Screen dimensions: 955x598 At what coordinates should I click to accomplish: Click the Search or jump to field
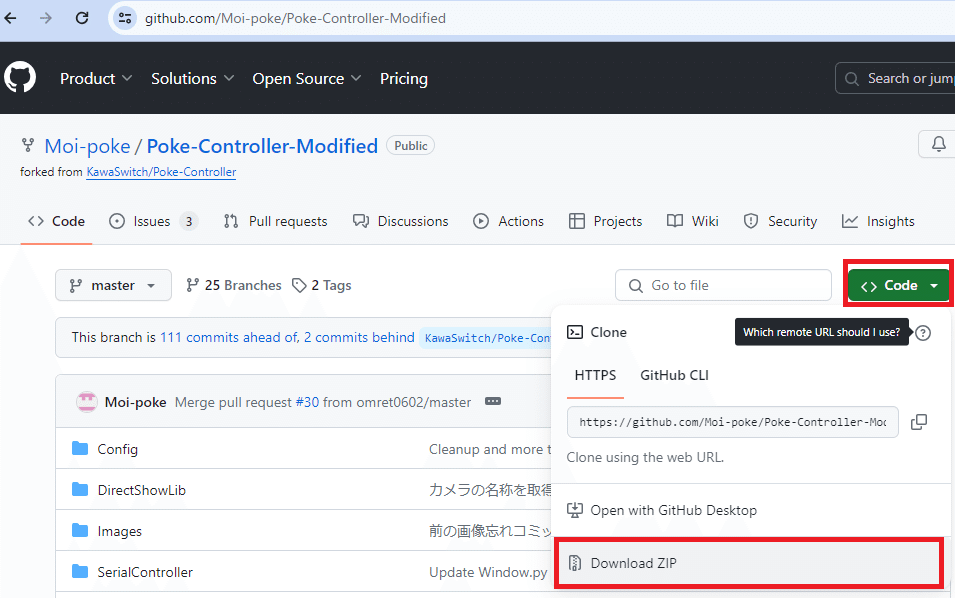coord(895,79)
